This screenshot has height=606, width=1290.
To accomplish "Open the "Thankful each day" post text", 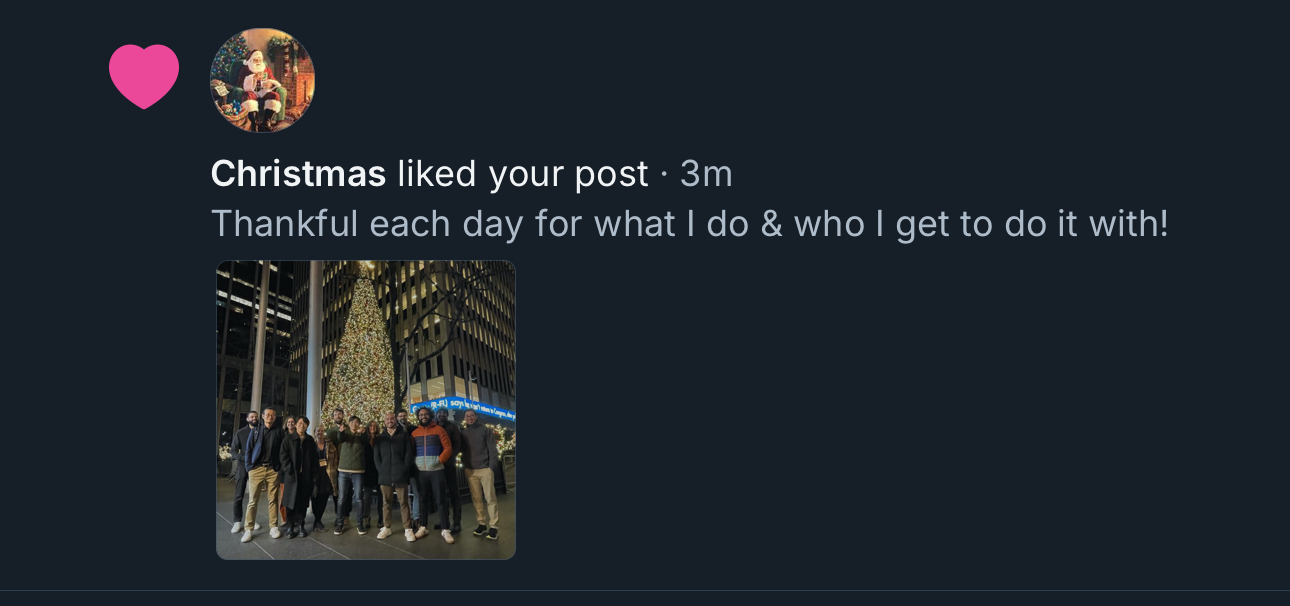I will click(x=689, y=224).
